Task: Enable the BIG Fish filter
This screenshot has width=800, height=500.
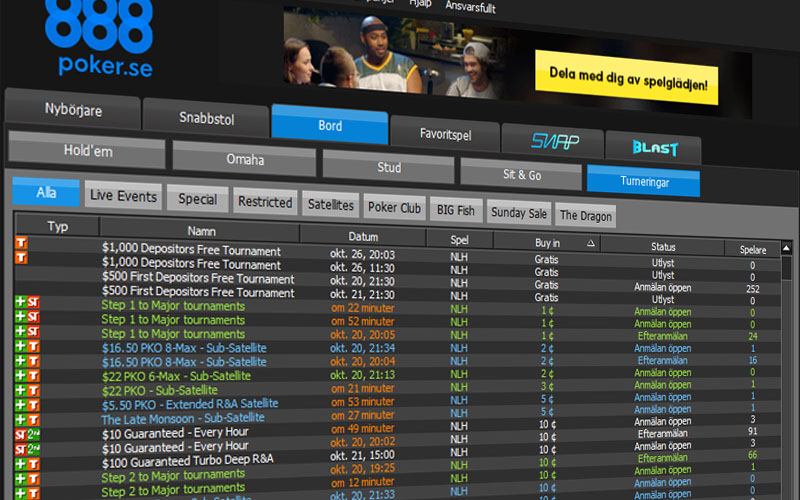Action: [456, 210]
